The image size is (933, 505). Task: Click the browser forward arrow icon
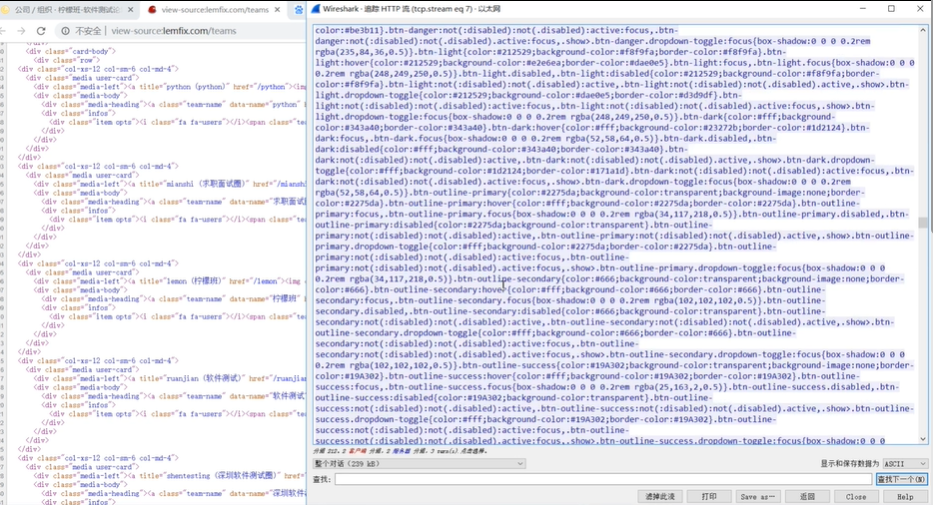coord(21,31)
